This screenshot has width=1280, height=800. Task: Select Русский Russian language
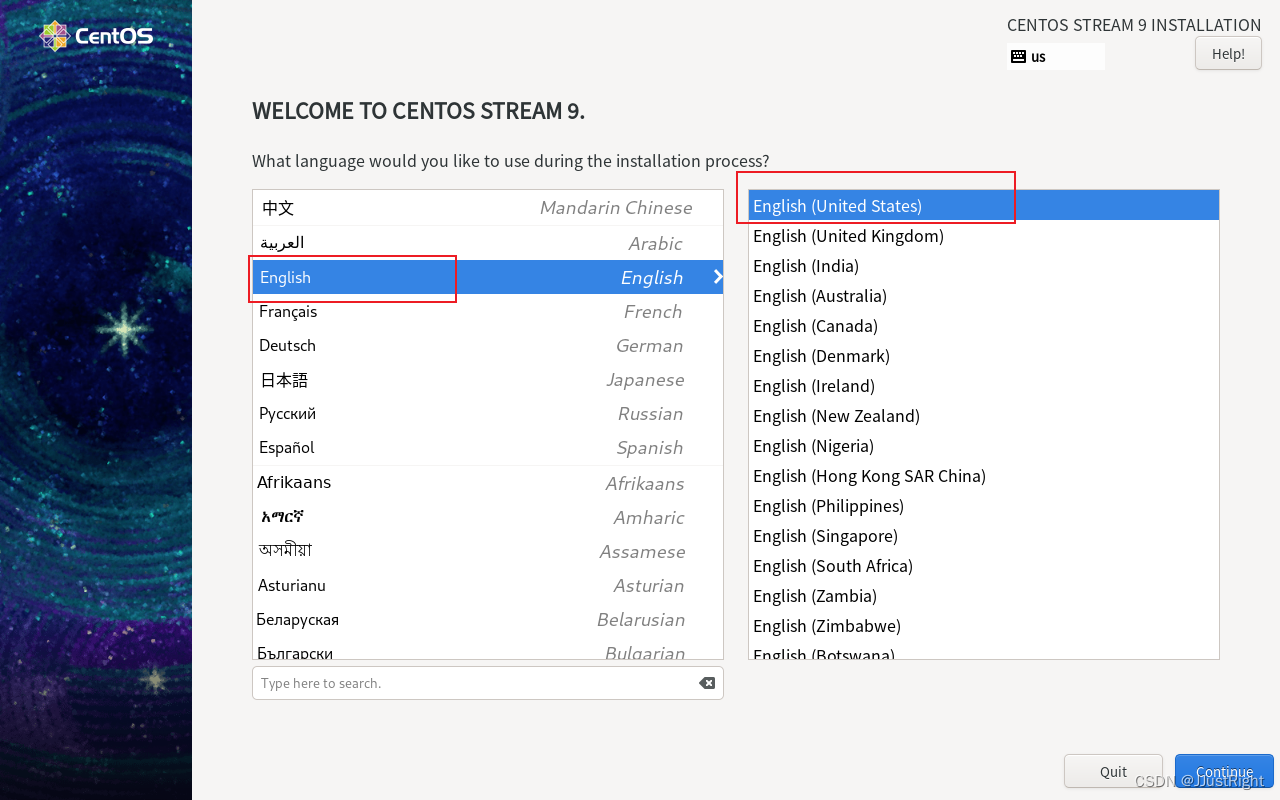coord(488,413)
